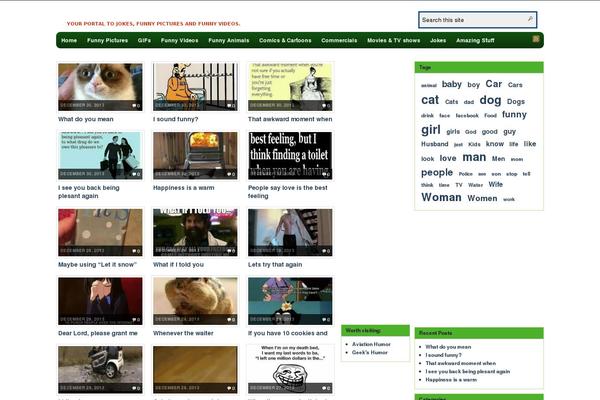Screen dimensions: 600x400
Task: Open the wood stove thumbnail
Action: [195, 155]
